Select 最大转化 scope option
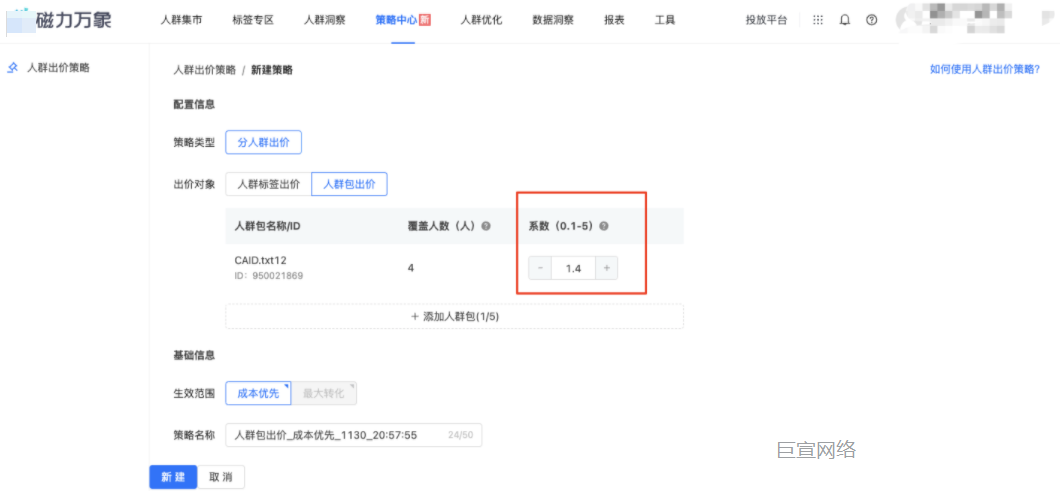1060x491 pixels. [x=324, y=394]
